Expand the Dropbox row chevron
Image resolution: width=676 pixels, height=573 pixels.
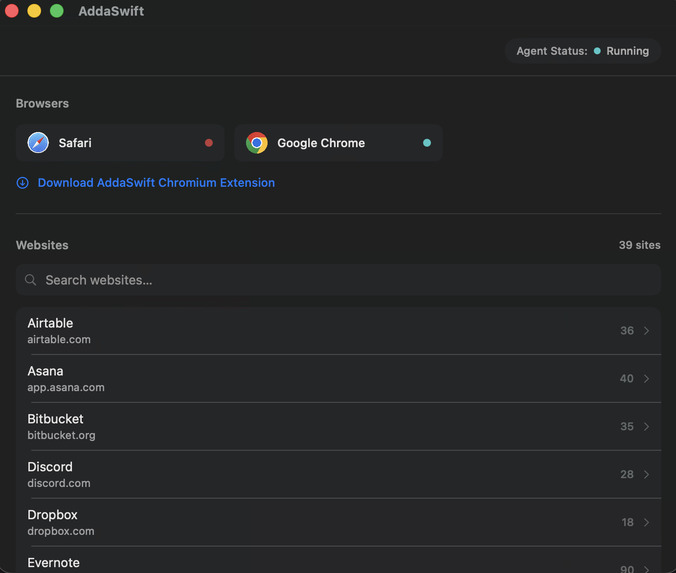(646, 522)
